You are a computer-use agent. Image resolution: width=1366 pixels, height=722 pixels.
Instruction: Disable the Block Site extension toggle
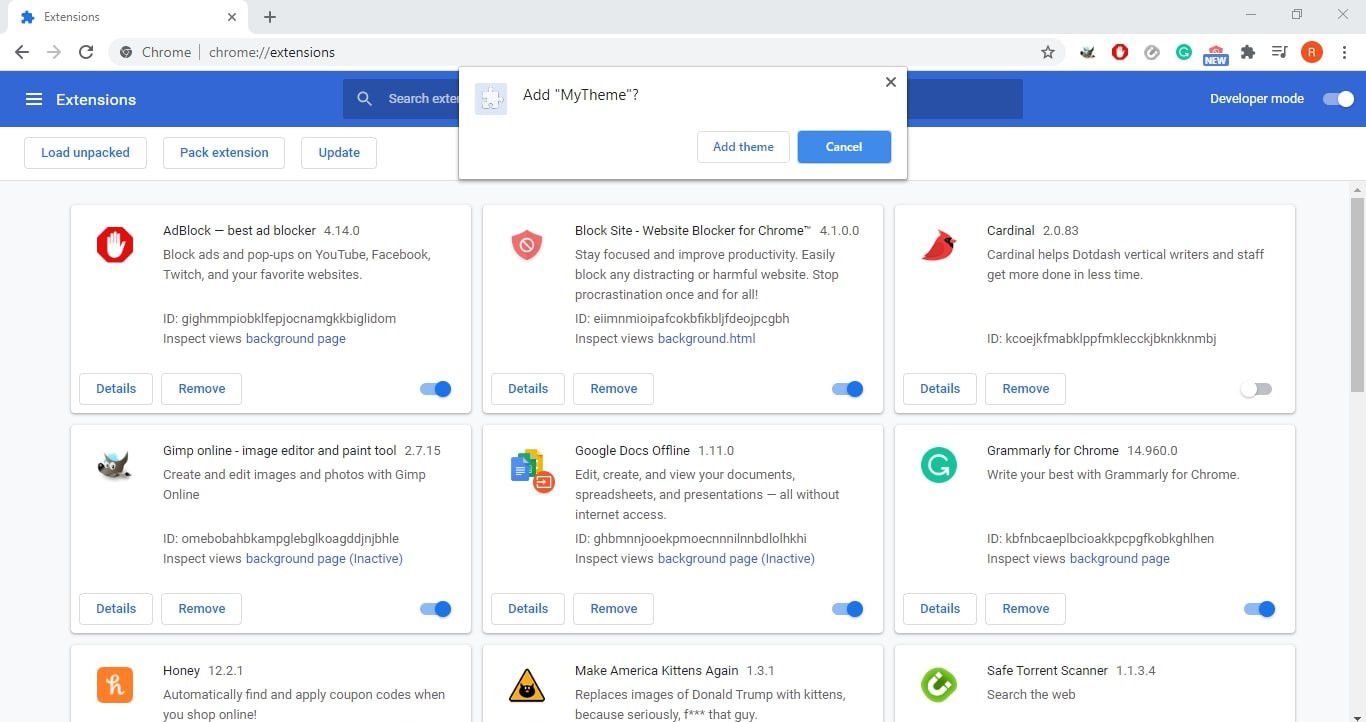[x=848, y=389]
